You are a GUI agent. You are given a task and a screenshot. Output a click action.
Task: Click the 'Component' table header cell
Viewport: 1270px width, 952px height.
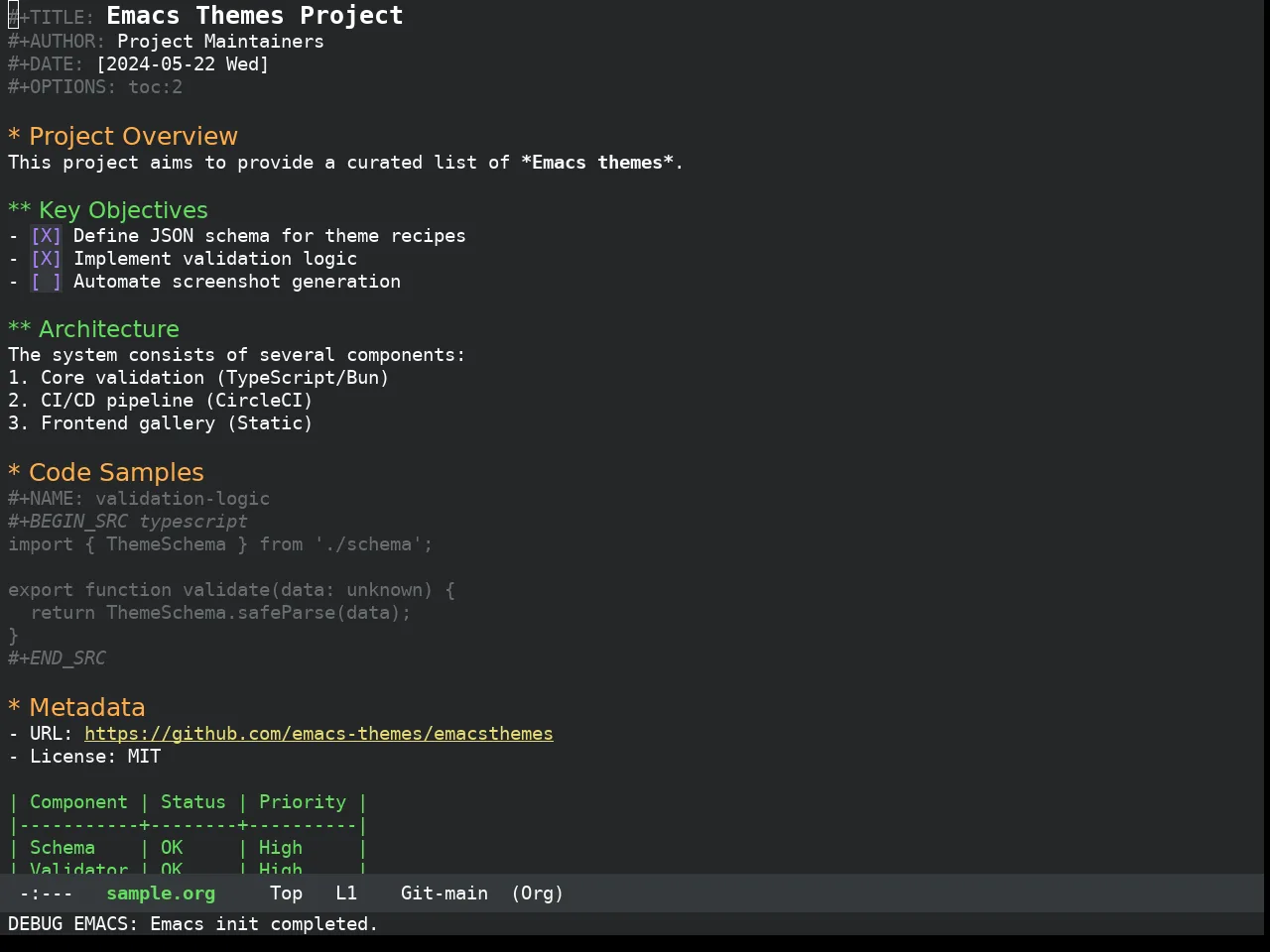(x=78, y=802)
